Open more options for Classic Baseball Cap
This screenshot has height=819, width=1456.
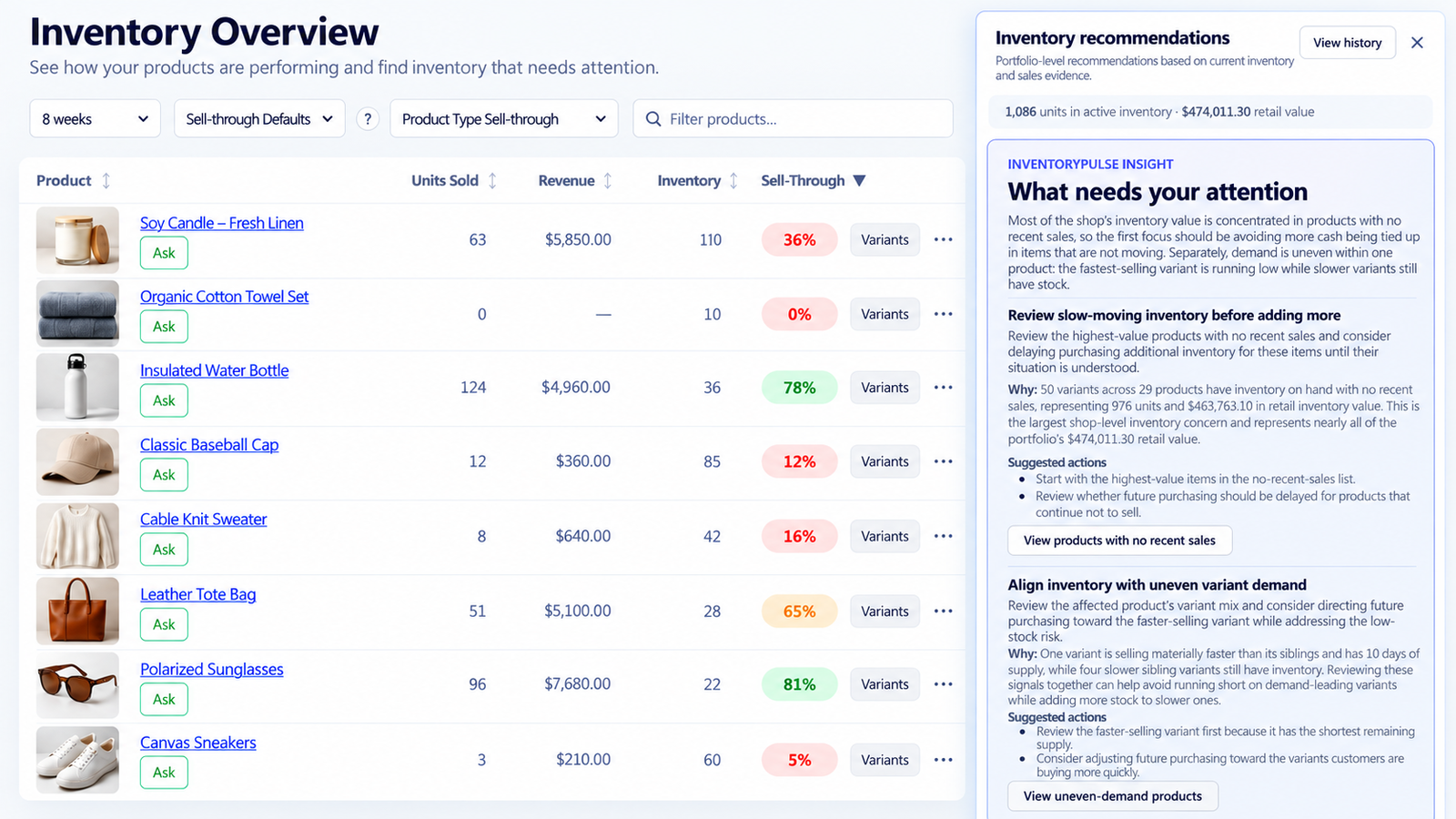[944, 461]
